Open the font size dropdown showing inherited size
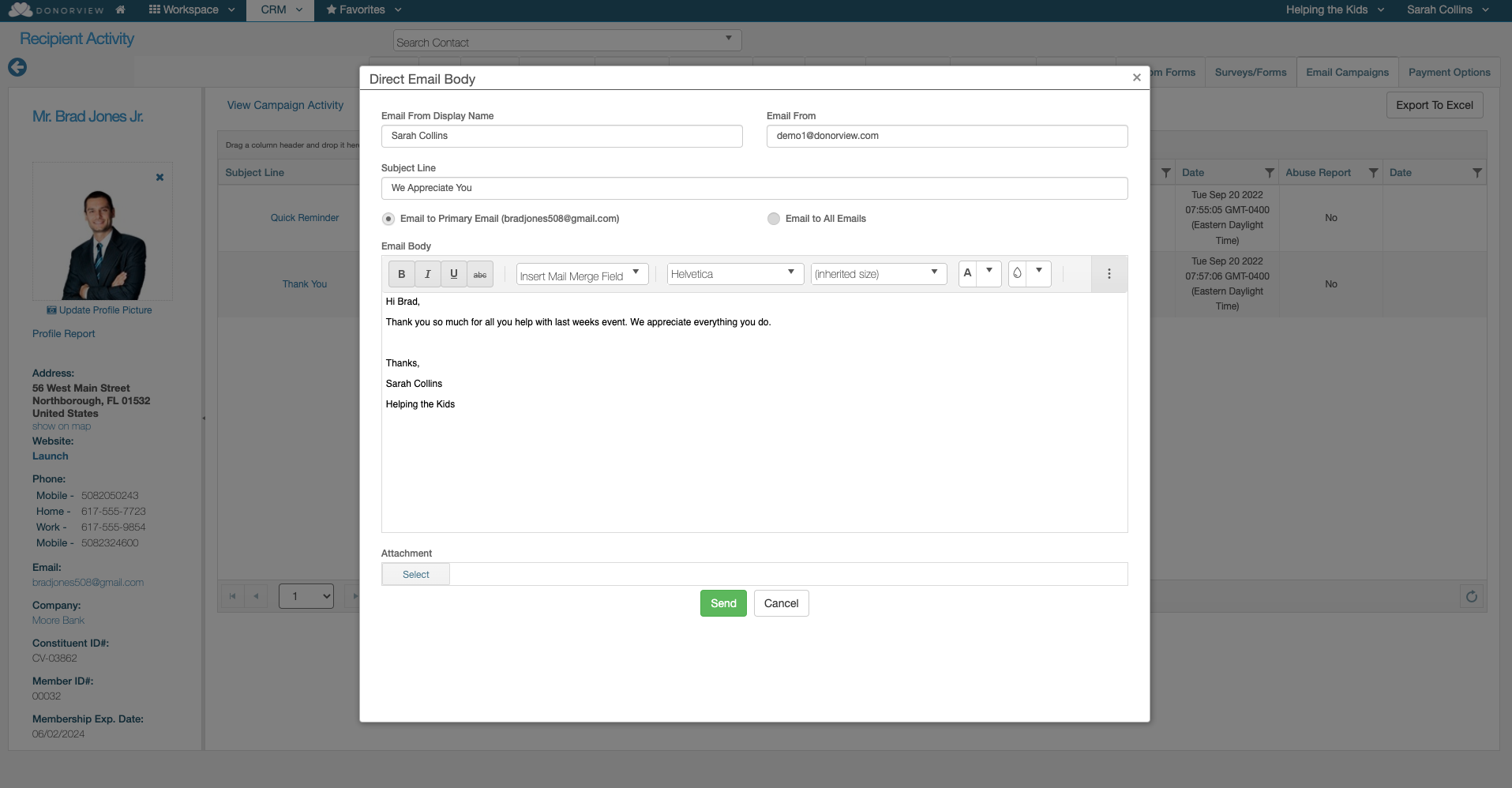This screenshot has height=788, width=1512. click(878, 274)
